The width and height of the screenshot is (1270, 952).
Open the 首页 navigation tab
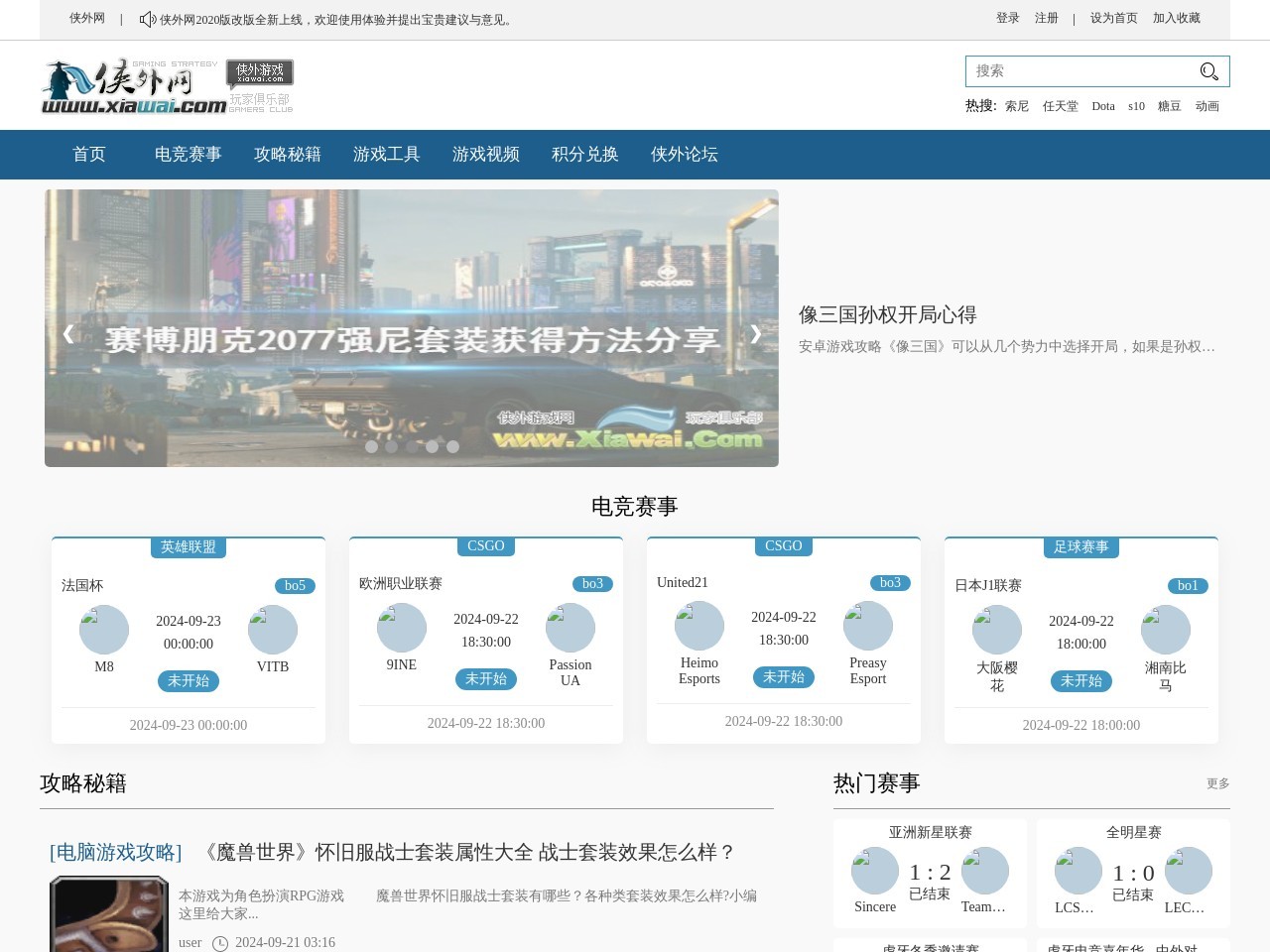pyautogui.click(x=89, y=155)
